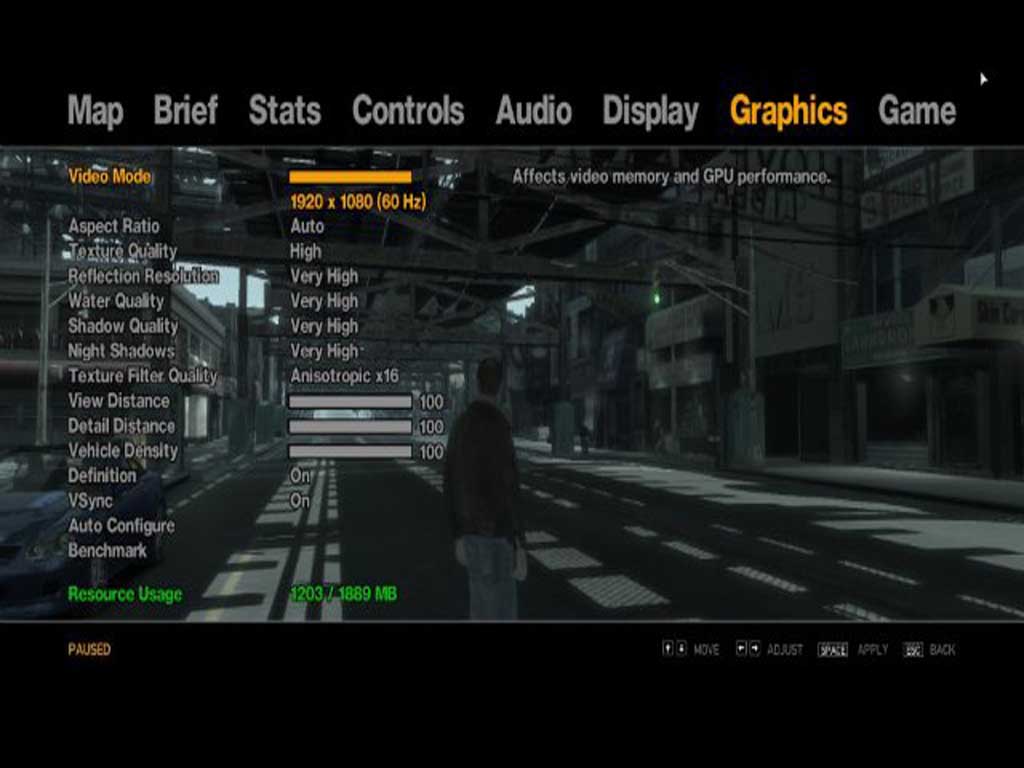Image resolution: width=1024 pixels, height=768 pixels.
Task: Click the left arrow key icon beside ADJUST
Action: click(x=741, y=649)
